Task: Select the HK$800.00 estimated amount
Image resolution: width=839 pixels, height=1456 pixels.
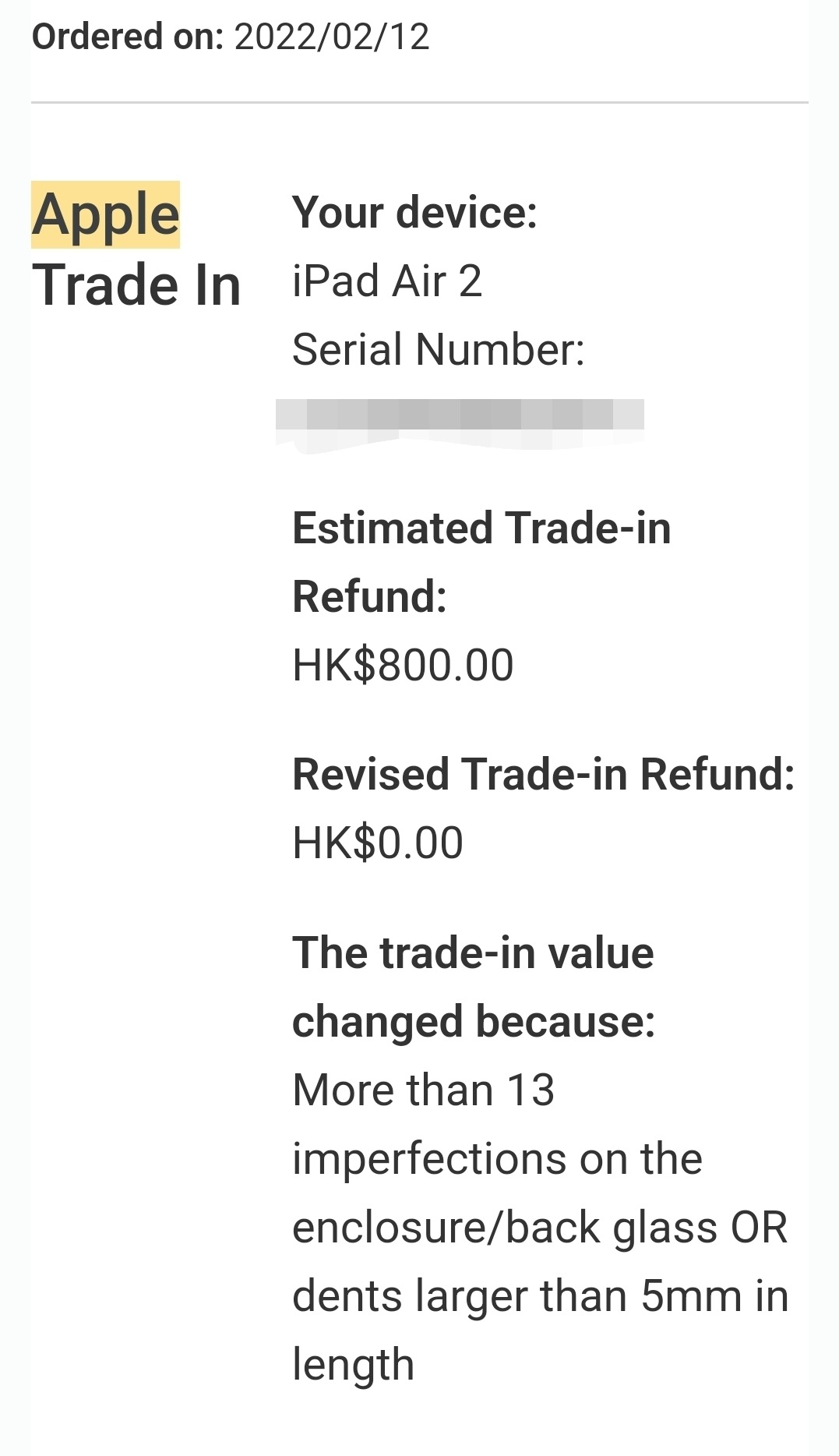Action: [403, 665]
